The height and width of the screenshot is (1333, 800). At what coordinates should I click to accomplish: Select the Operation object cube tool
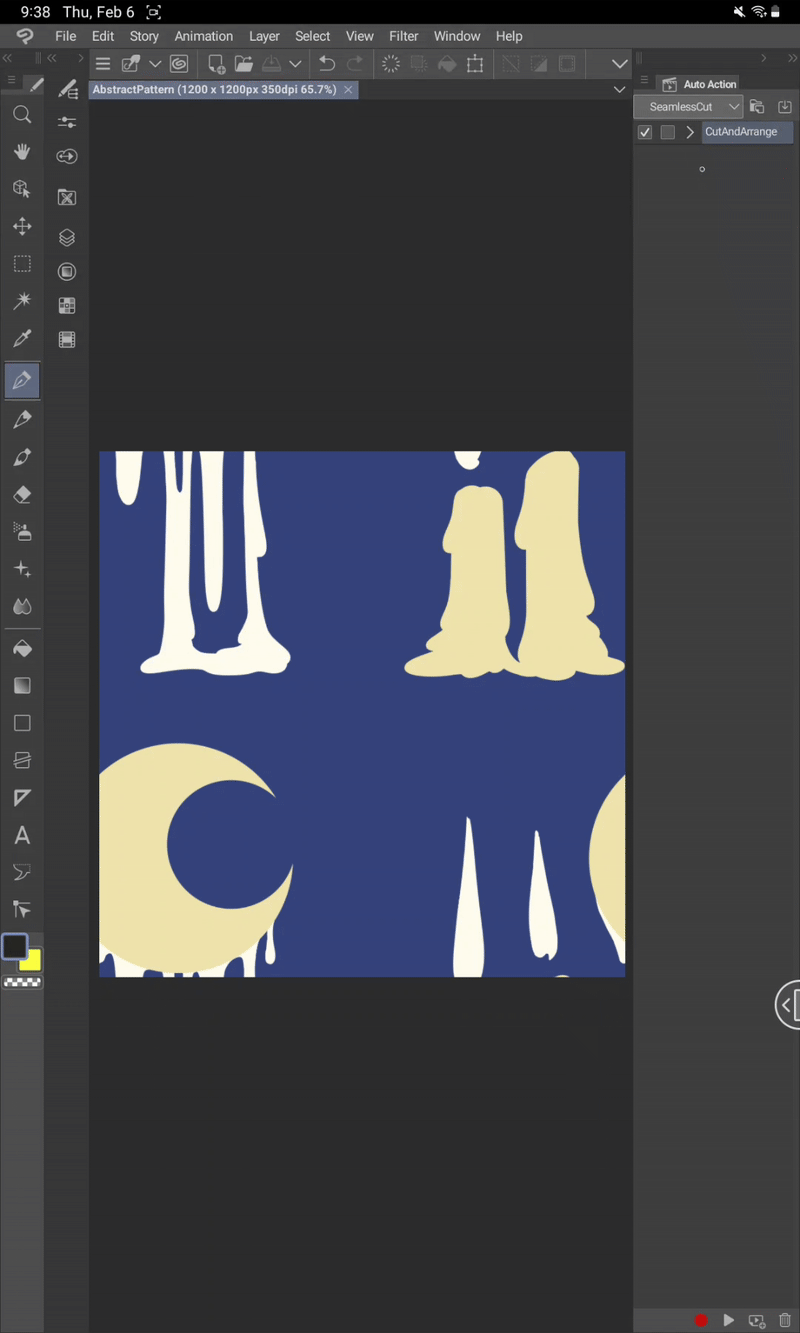22,189
